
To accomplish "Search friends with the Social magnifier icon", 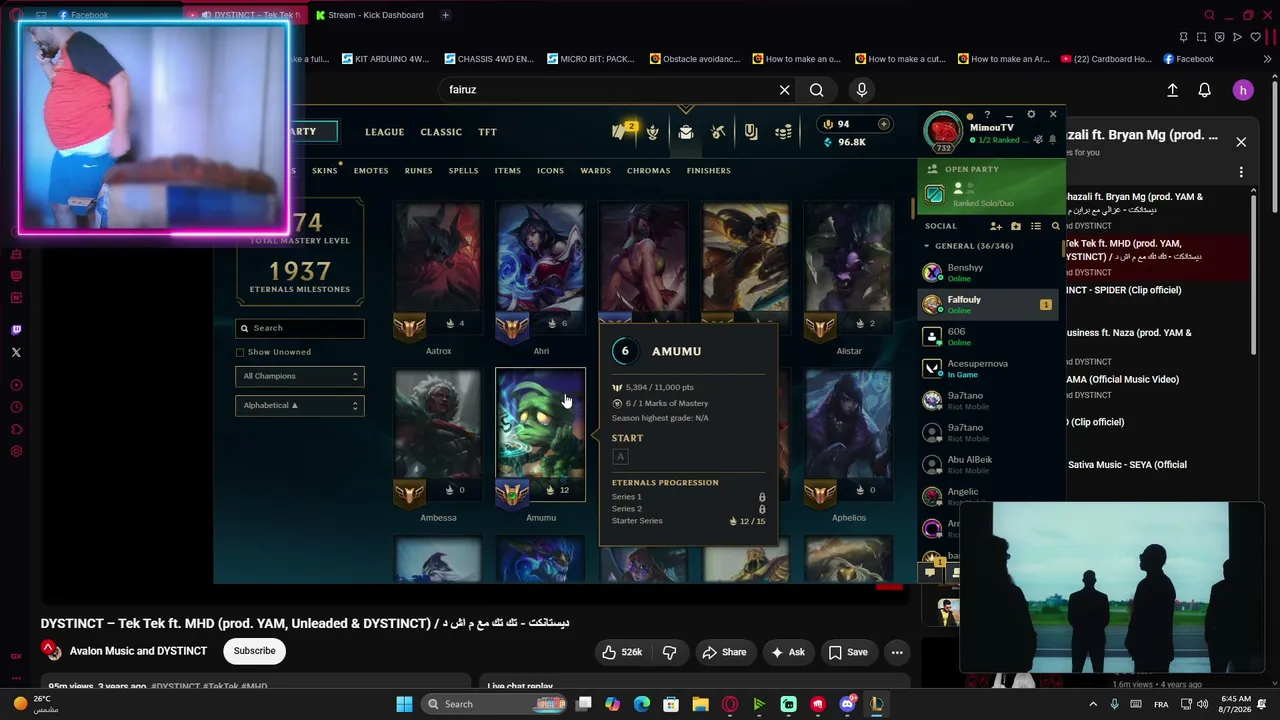I will pyautogui.click(x=1055, y=226).
